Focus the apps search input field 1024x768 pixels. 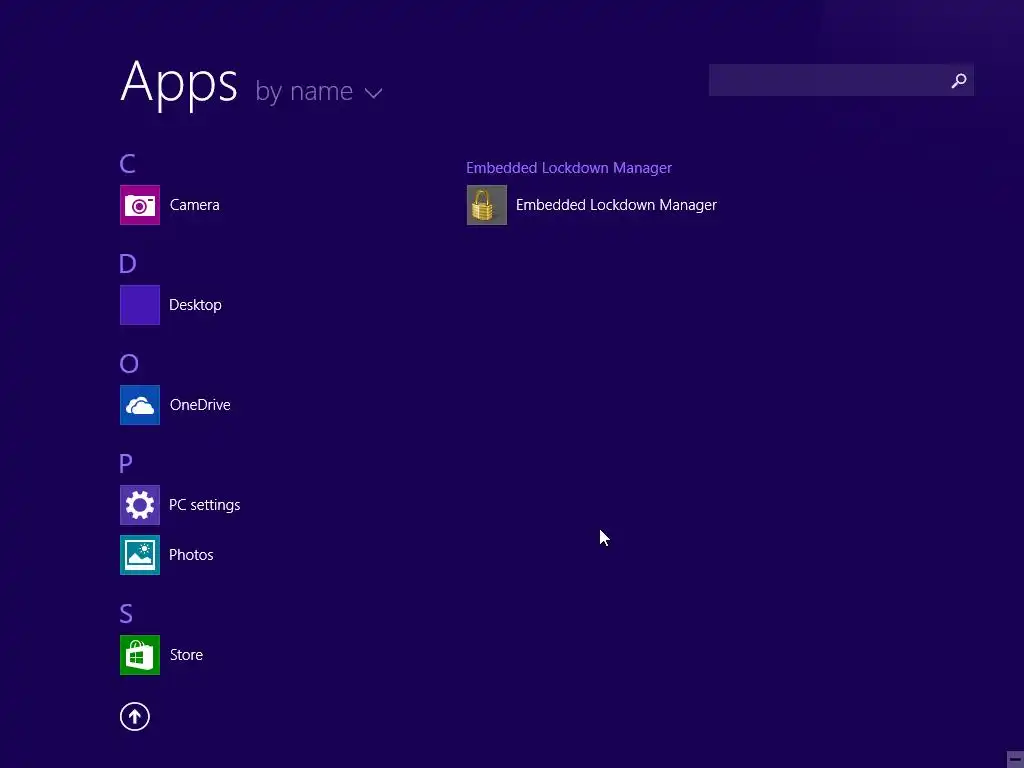pyautogui.click(x=841, y=80)
